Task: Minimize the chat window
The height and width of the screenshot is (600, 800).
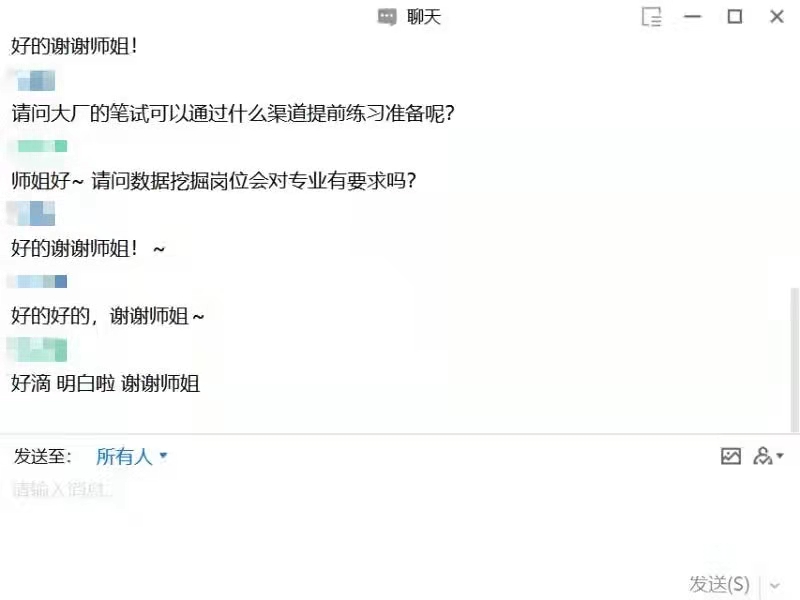Action: point(692,17)
